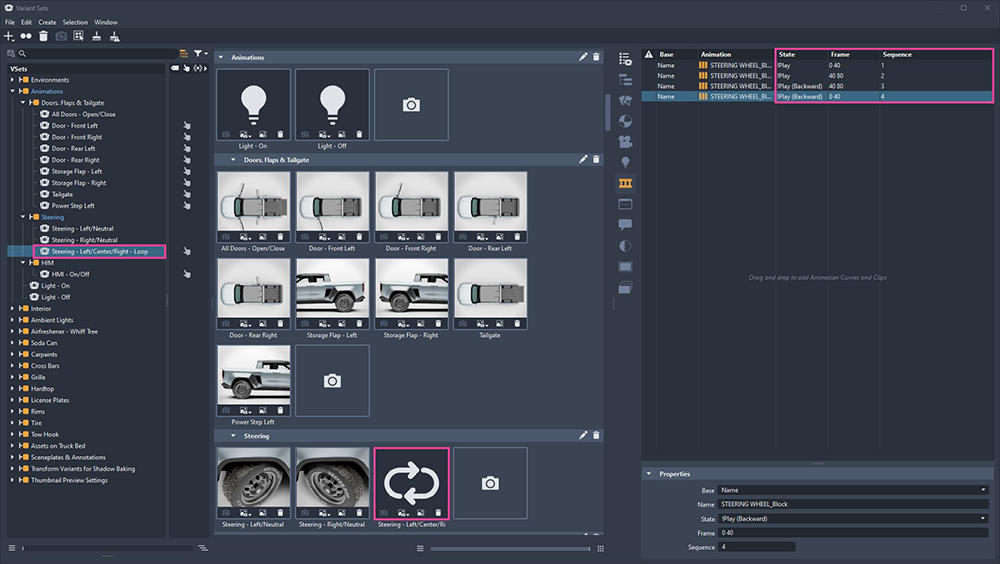Image resolution: width=1000 pixels, height=564 pixels.
Task: Click the screen rectangle icon in right sidebar
Action: [625, 267]
